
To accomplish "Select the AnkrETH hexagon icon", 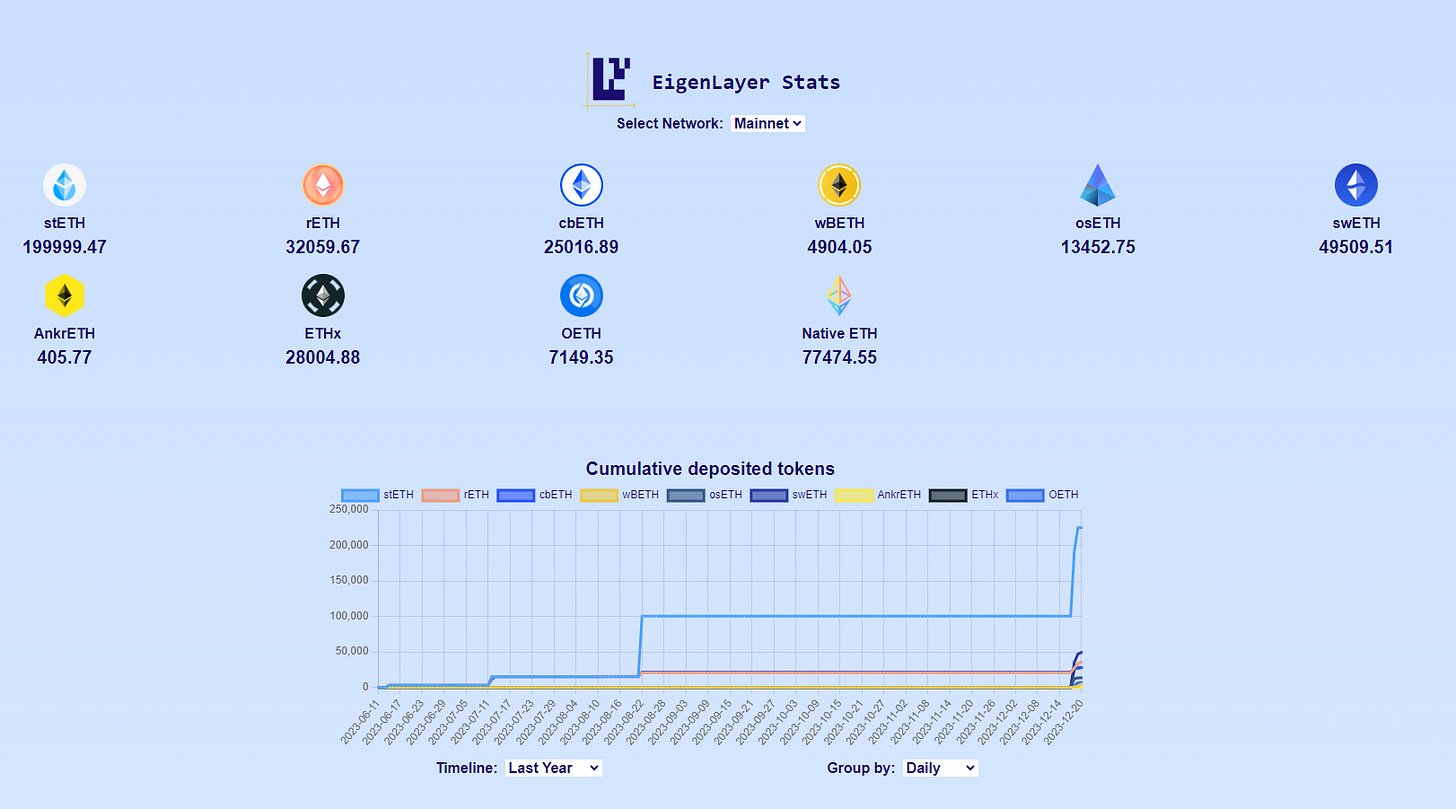I will (64, 295).
